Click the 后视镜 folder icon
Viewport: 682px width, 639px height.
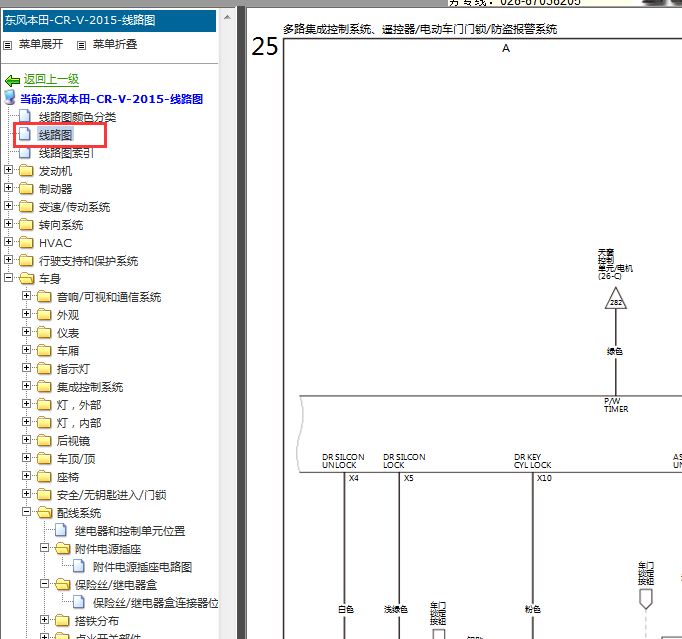tap(44, 440)
